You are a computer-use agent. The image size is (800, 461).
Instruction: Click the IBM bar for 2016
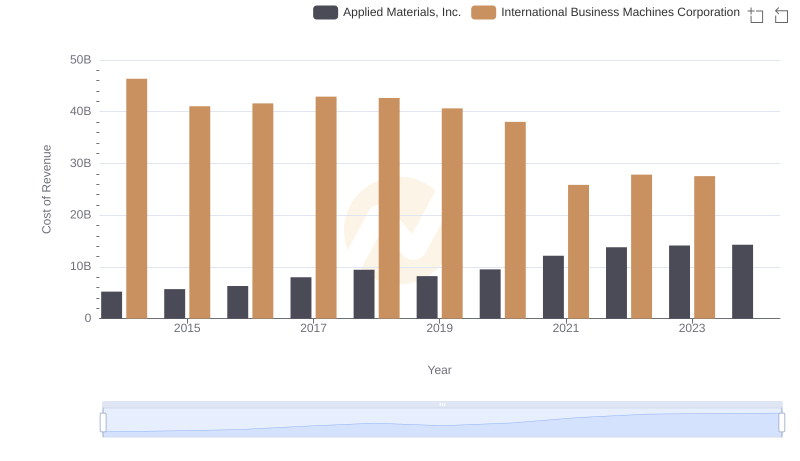pyautogui.click(x=263, y=211)
